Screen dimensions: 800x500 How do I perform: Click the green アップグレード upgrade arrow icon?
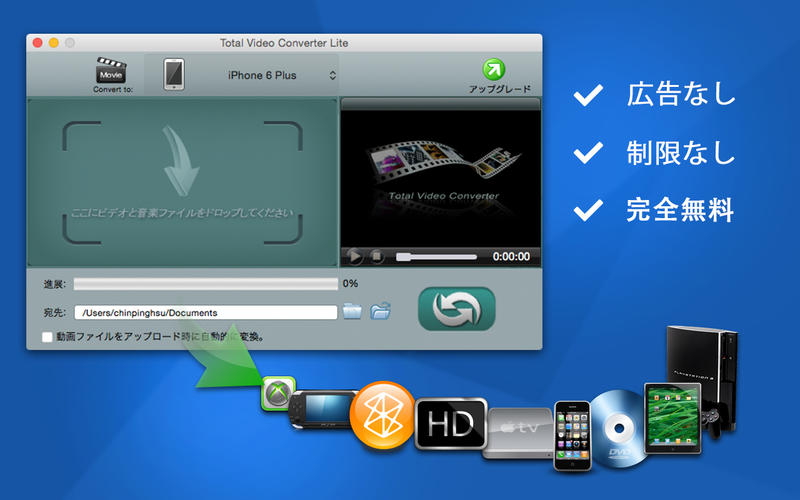tap(493, 69)
